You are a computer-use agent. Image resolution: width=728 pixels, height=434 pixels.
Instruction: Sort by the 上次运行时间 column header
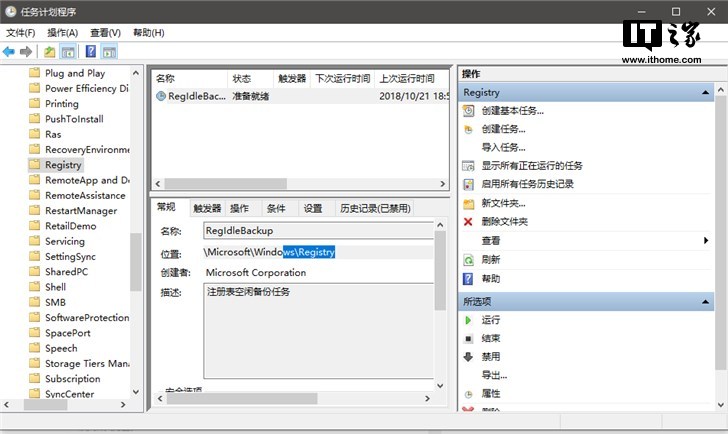click(412, 78)
